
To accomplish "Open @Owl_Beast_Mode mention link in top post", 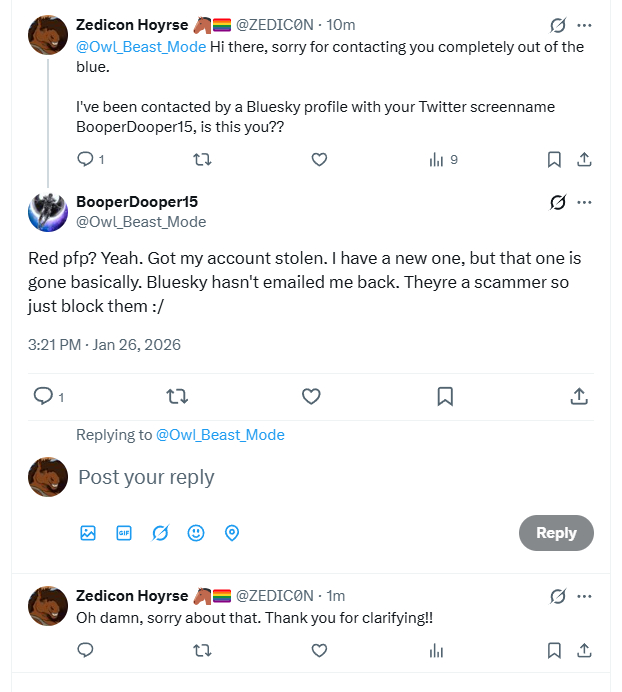I will pyautogui.click(x=141, y=47).
